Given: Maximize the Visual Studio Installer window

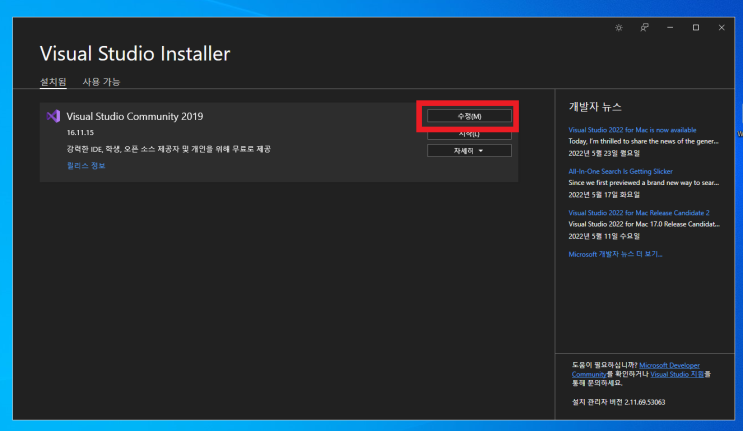Looking at the screenshot, I should tap(696, 28).
